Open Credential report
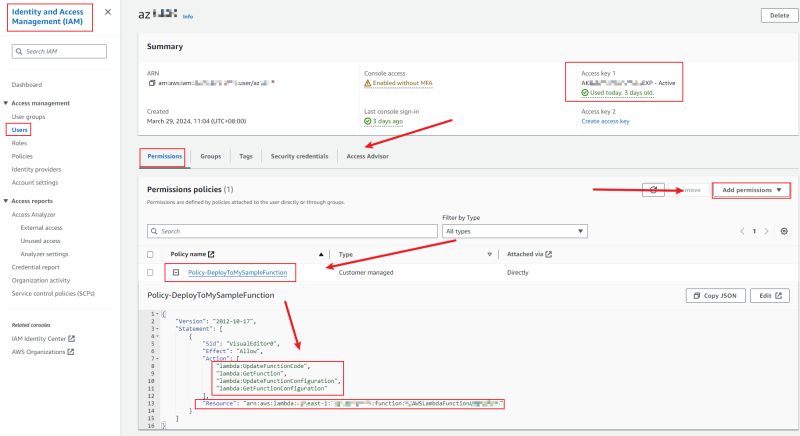Viewport: 800px width, 436px height. [x=36, y=267]
